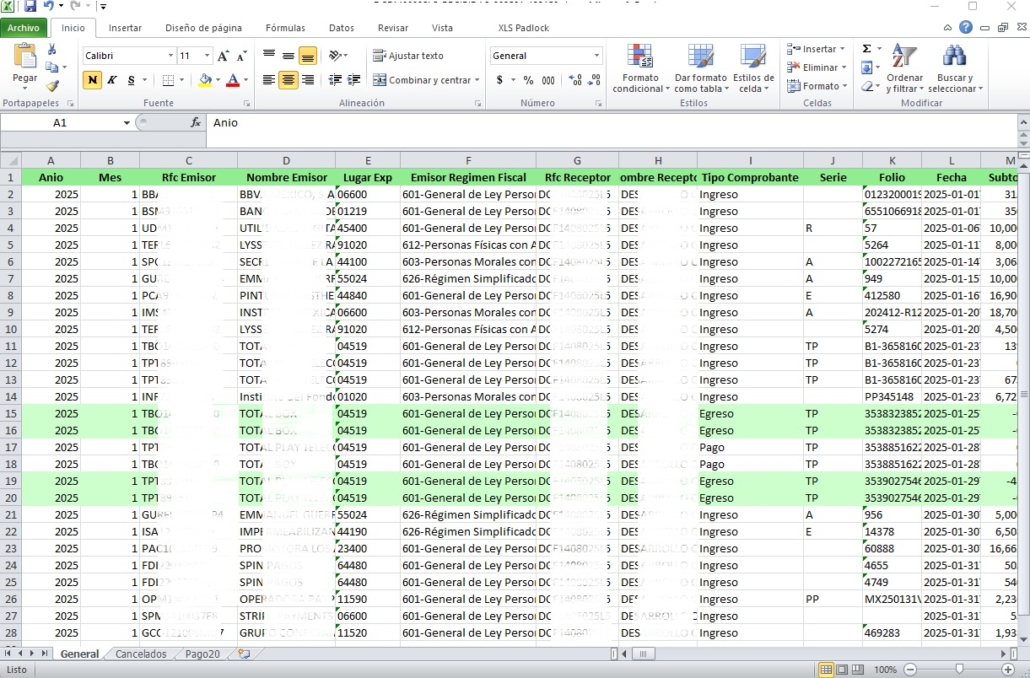Switch to Page Break Preview in status bar
The height and width of the screenshot is (678, 1030).
click(858, 669)
